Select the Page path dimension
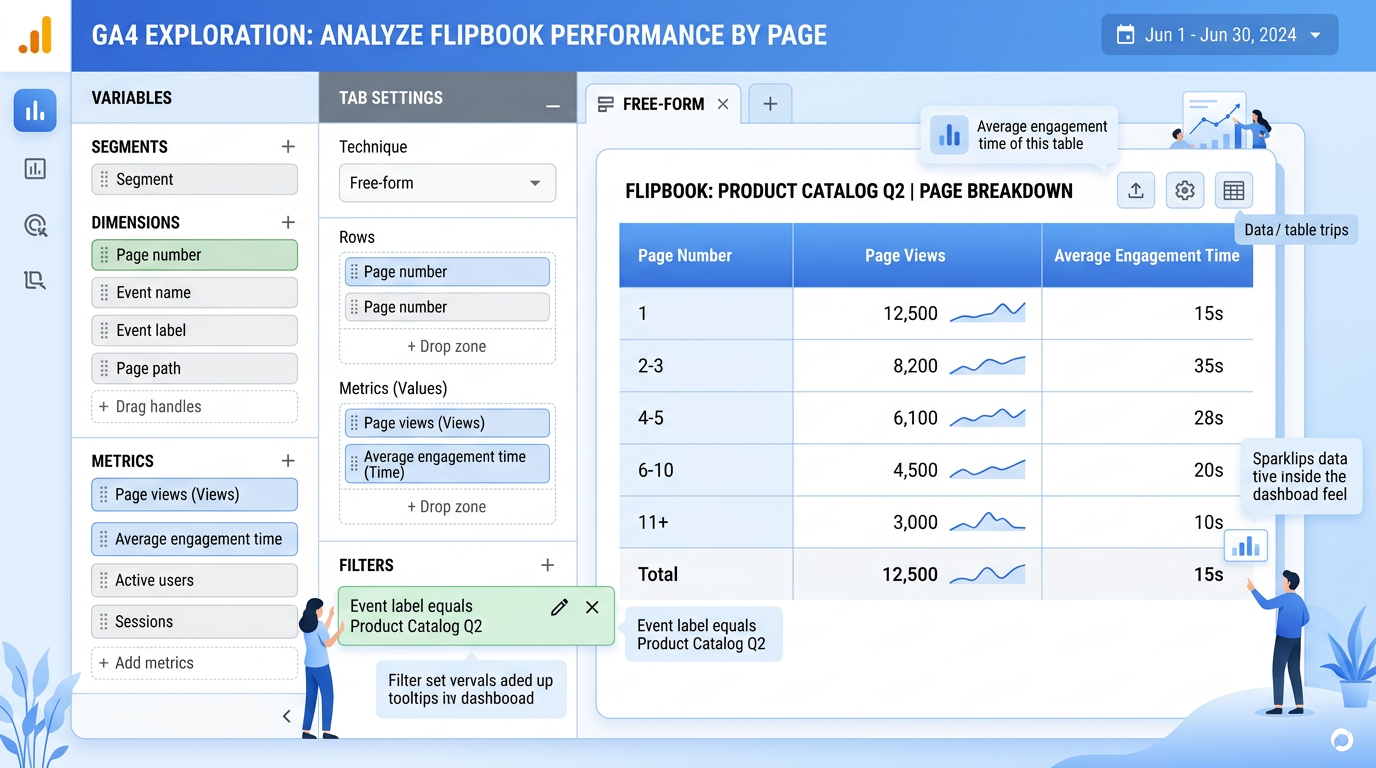The height and width of the screenshot is (768, 1376). click(194, 368)
